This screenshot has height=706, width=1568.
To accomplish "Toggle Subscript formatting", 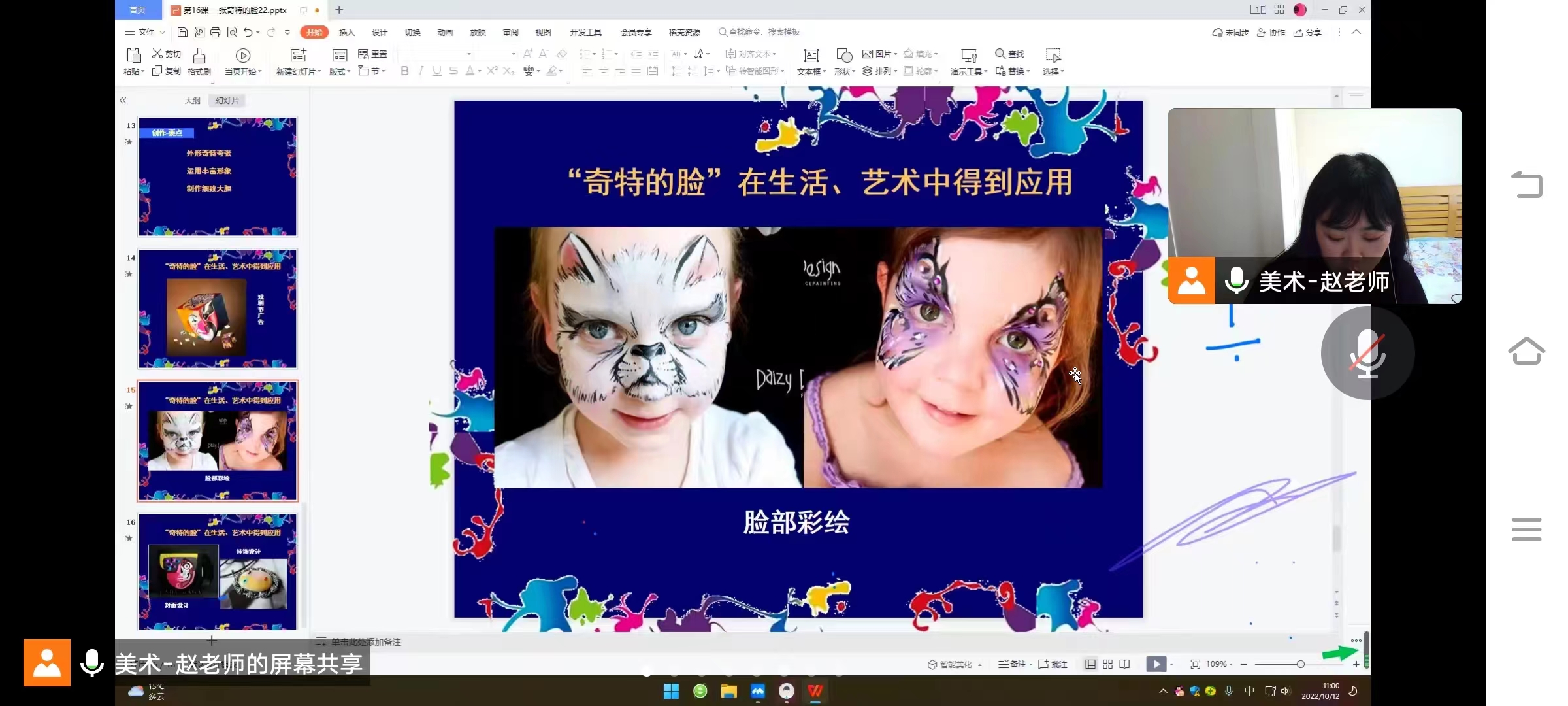I will [x=508, y=71].
